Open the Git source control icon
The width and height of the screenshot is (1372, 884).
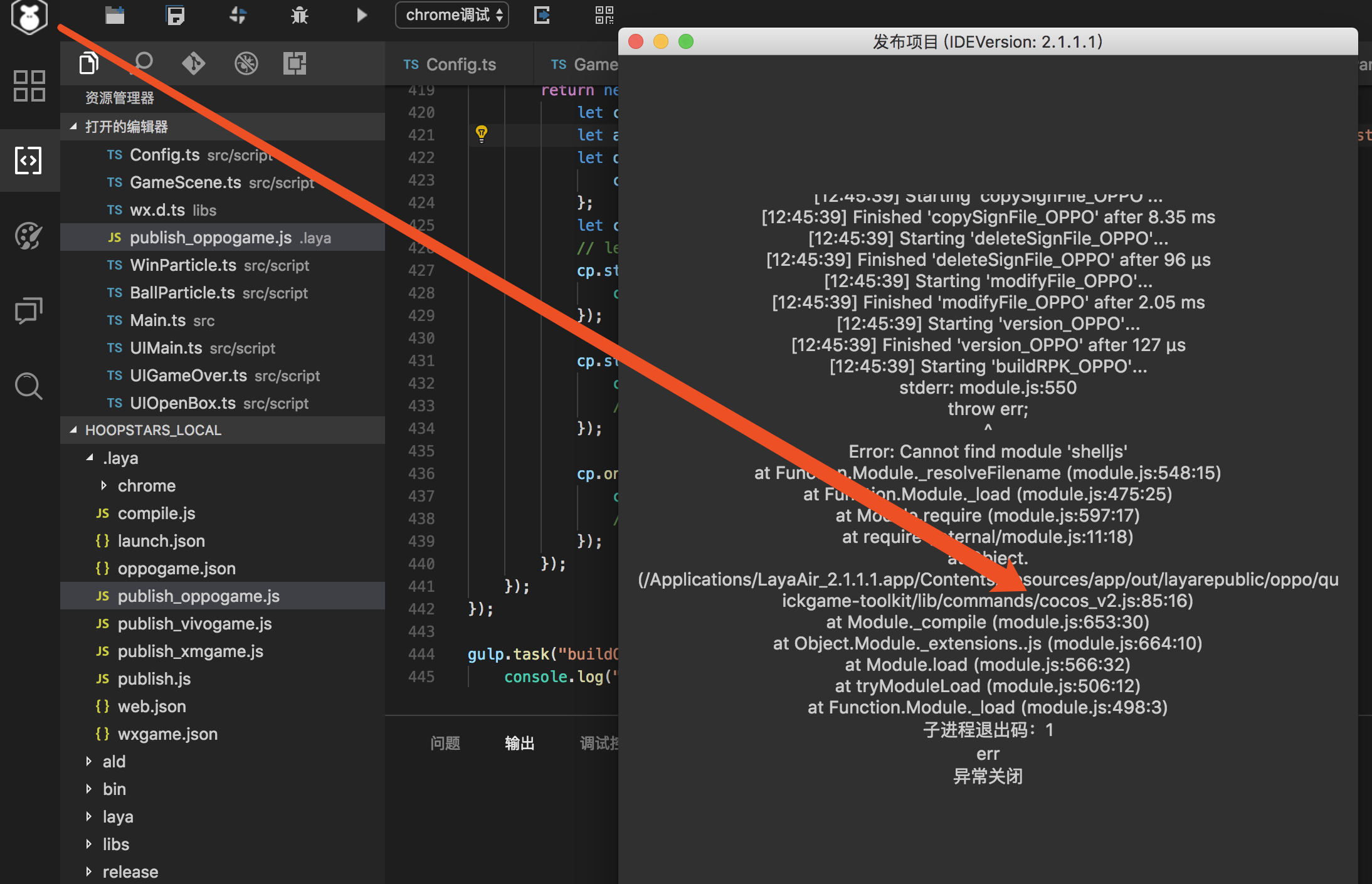[193, 63]
